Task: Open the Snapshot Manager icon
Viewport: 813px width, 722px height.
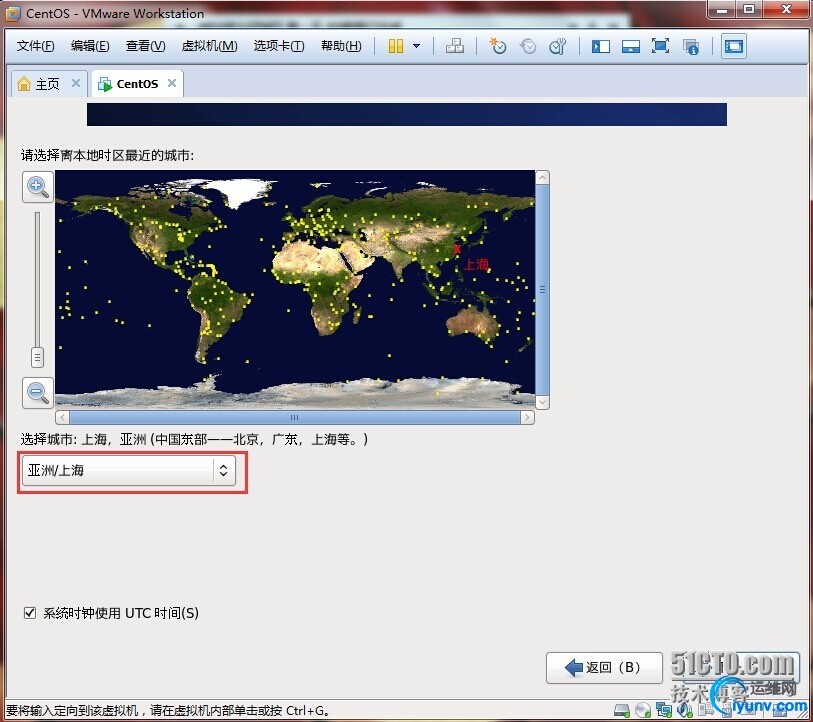Action: tap(558, 46)
